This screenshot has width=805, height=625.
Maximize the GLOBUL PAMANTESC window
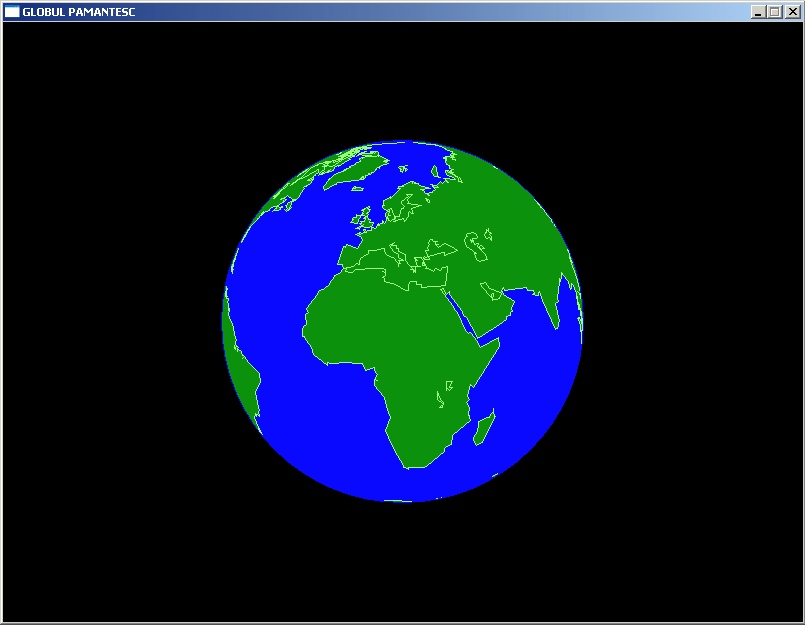pyautogui.click(x=775, y=12)
